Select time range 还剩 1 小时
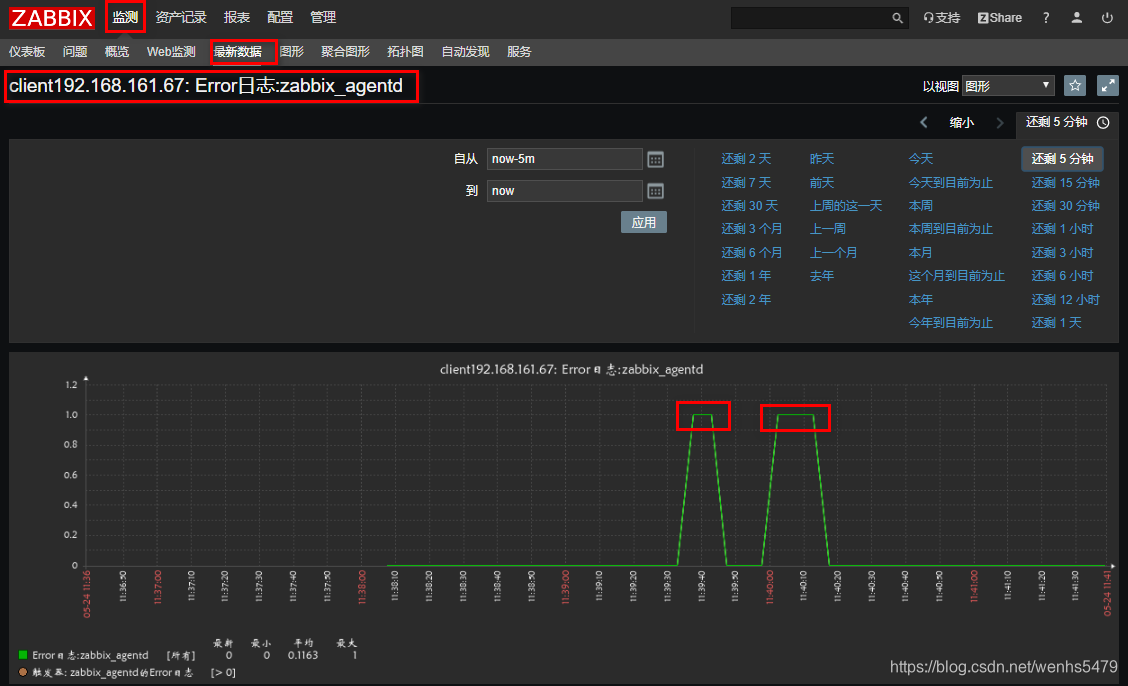Image resolution: width=1128 pixels, height=686 pixels. pyautogui.click(x=1063, y=229)
